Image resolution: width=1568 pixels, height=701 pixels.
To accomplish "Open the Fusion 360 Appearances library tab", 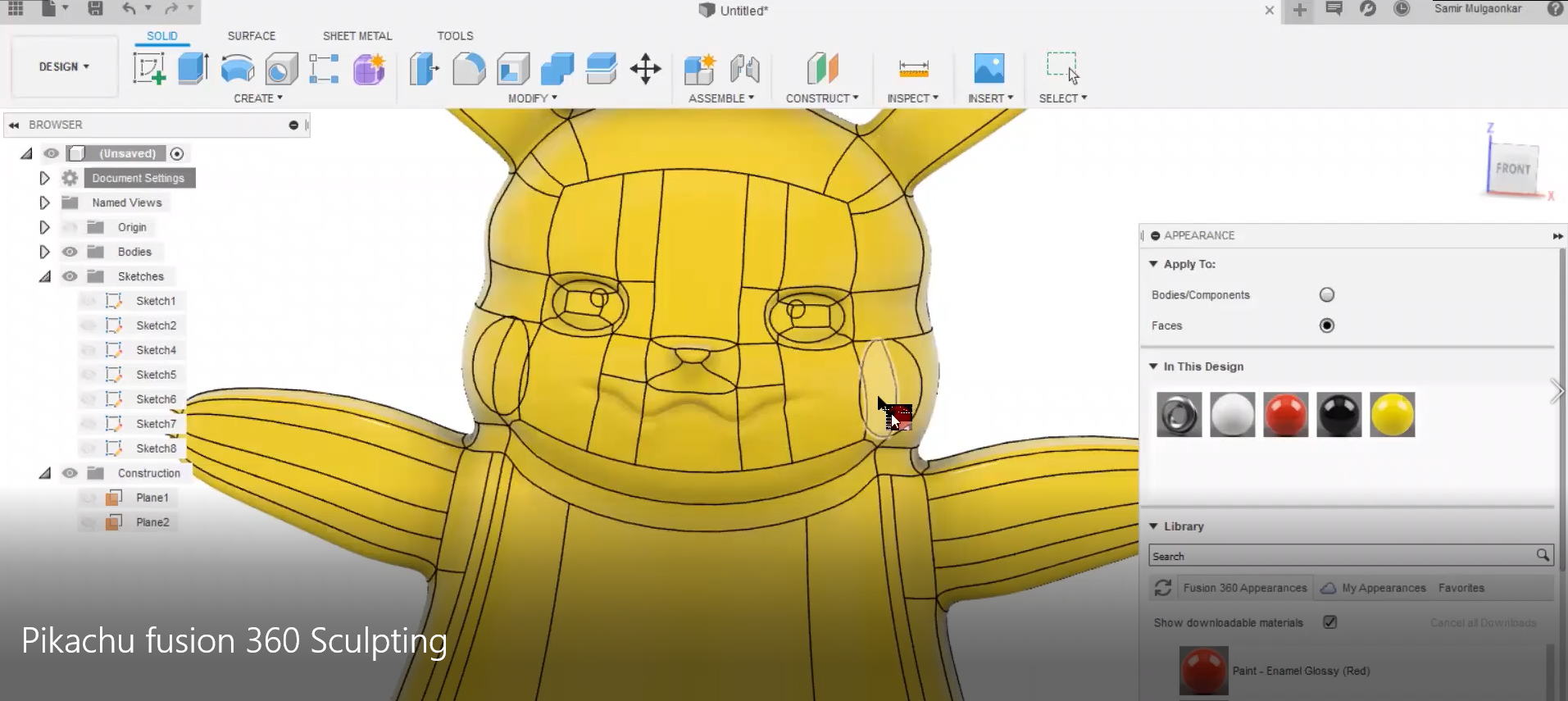I will point(1245,588).
